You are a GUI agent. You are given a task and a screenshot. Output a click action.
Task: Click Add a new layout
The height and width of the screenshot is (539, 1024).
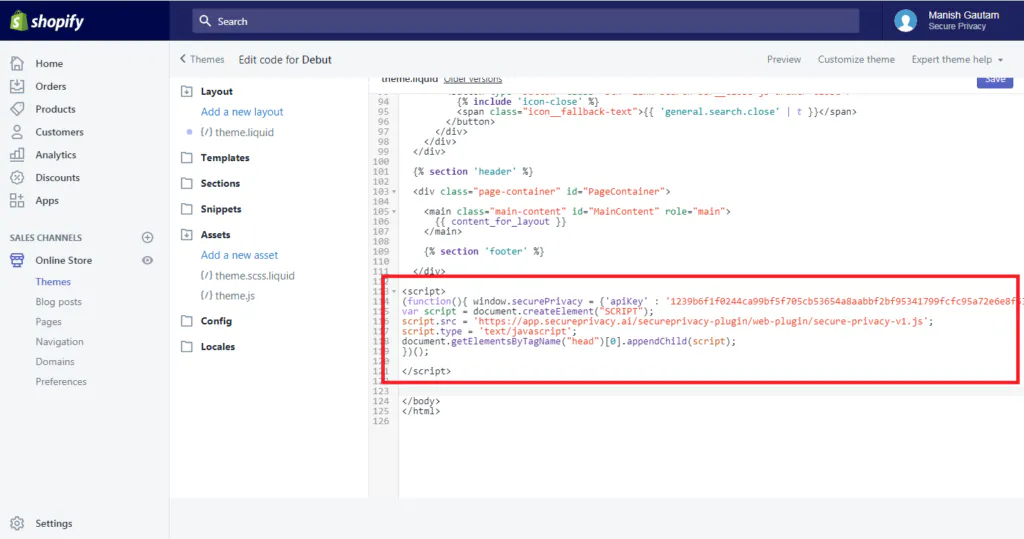pyautogui.click(x=242, y=112)
